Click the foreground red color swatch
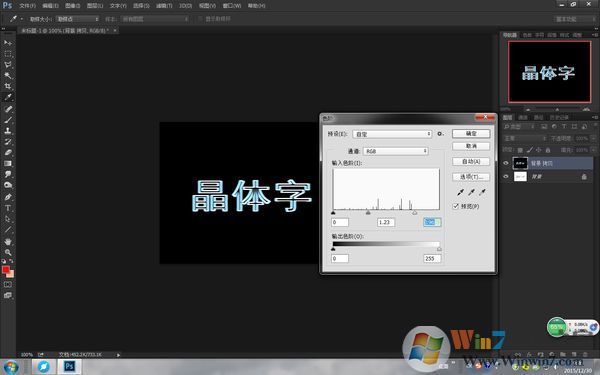The height and width of the screenshot is (375, 600). click(5, 270)
